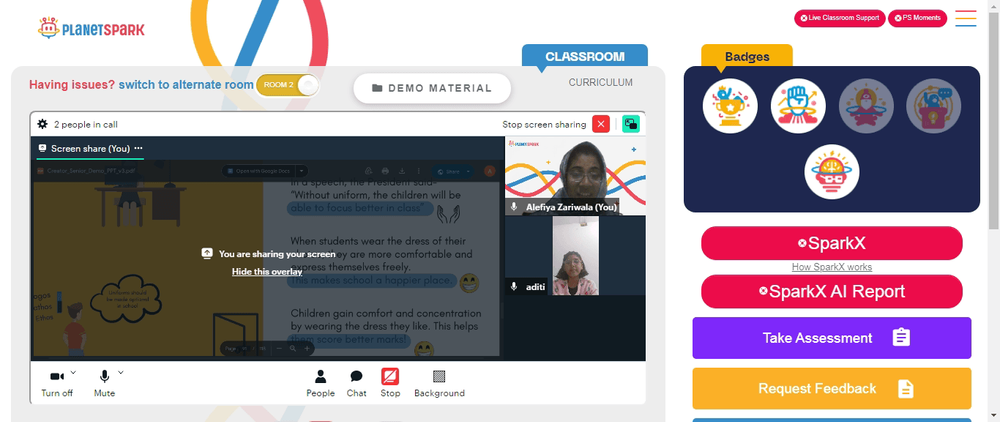Click the X icon on SparkX AI Report
Image resolution: width=1000 pixels, height=422 pixels.
763,291
